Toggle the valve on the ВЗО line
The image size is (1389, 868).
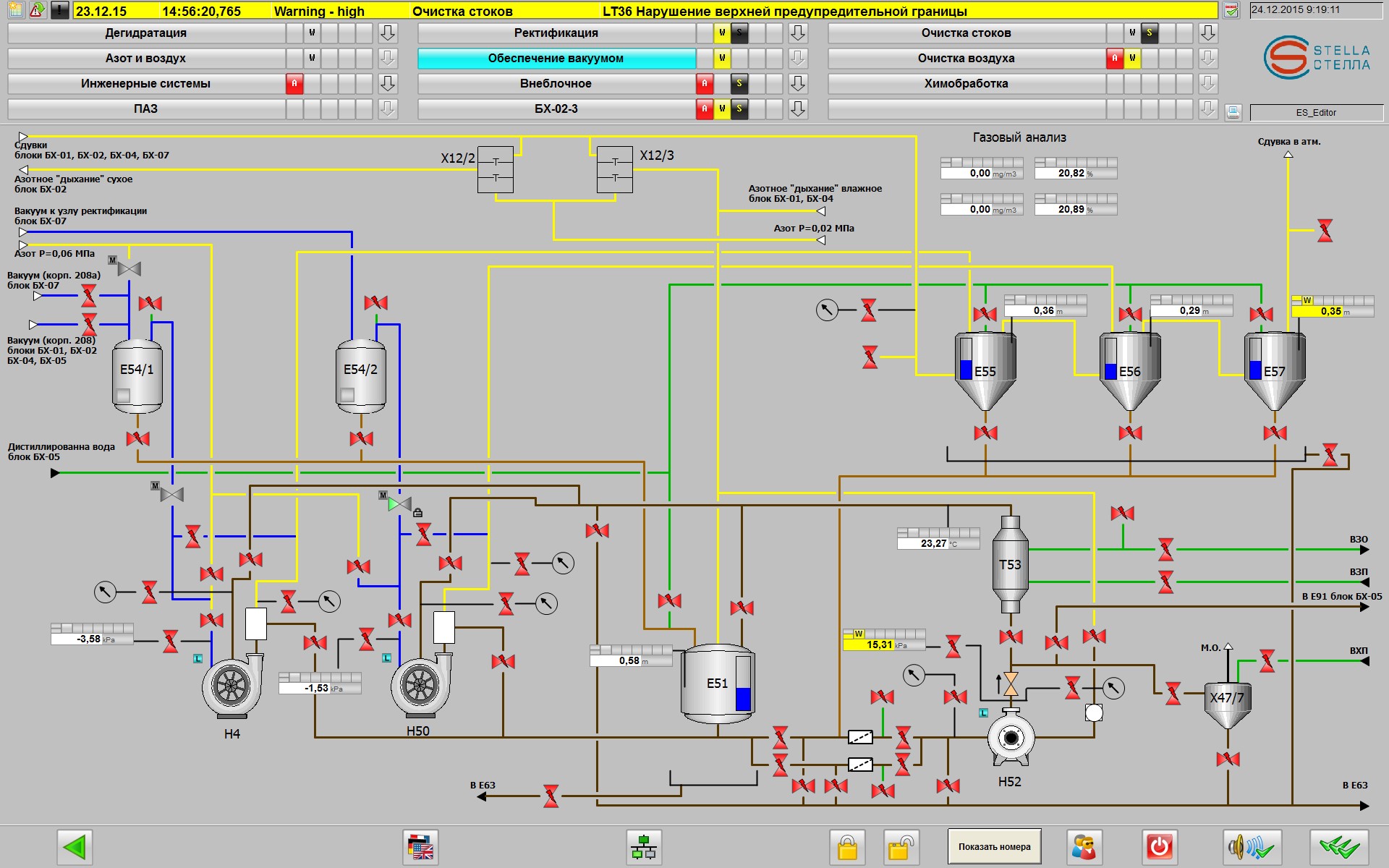point(1165,550)
